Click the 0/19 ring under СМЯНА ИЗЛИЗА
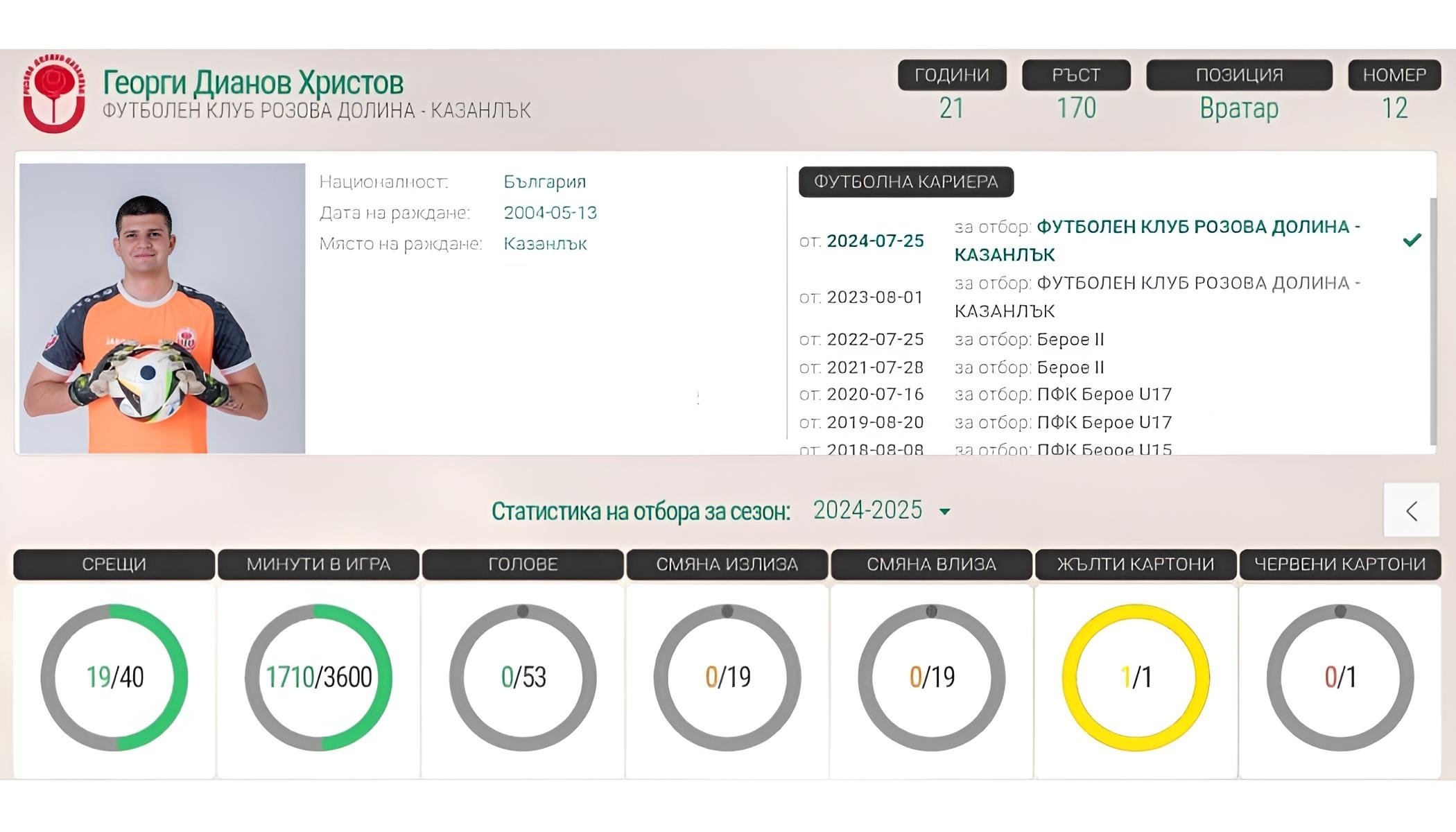The image size is (1456, 832). (x=727, y=677)
